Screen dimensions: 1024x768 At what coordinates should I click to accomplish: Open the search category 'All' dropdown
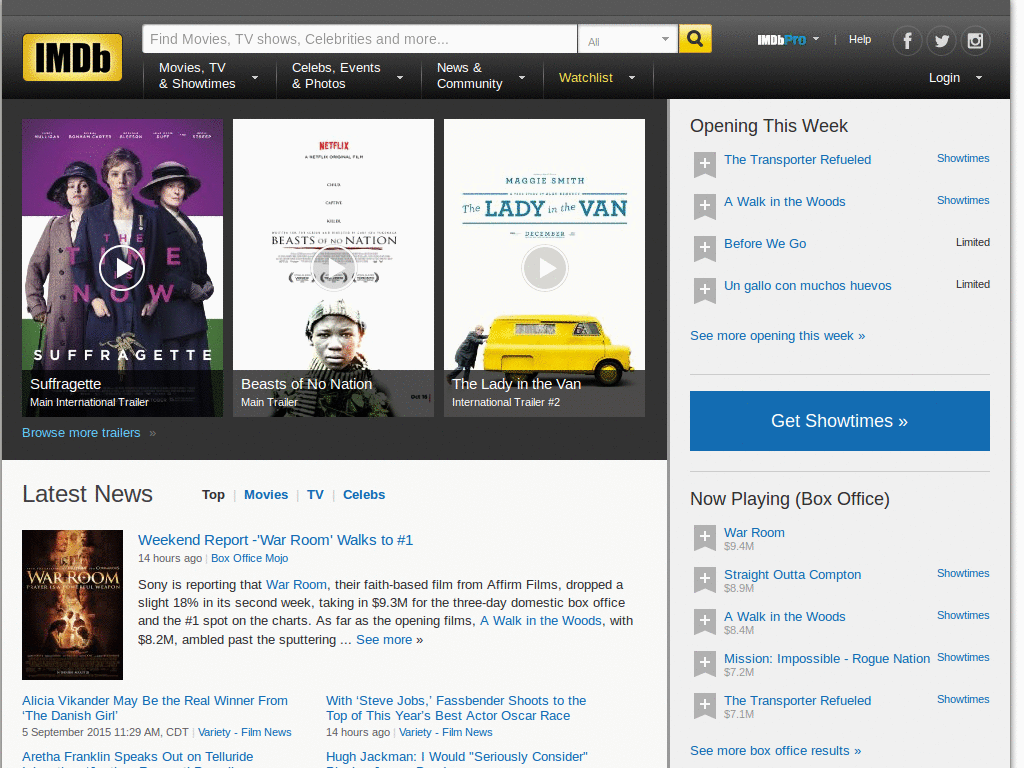pyautogui.click(x=628, y=40)
